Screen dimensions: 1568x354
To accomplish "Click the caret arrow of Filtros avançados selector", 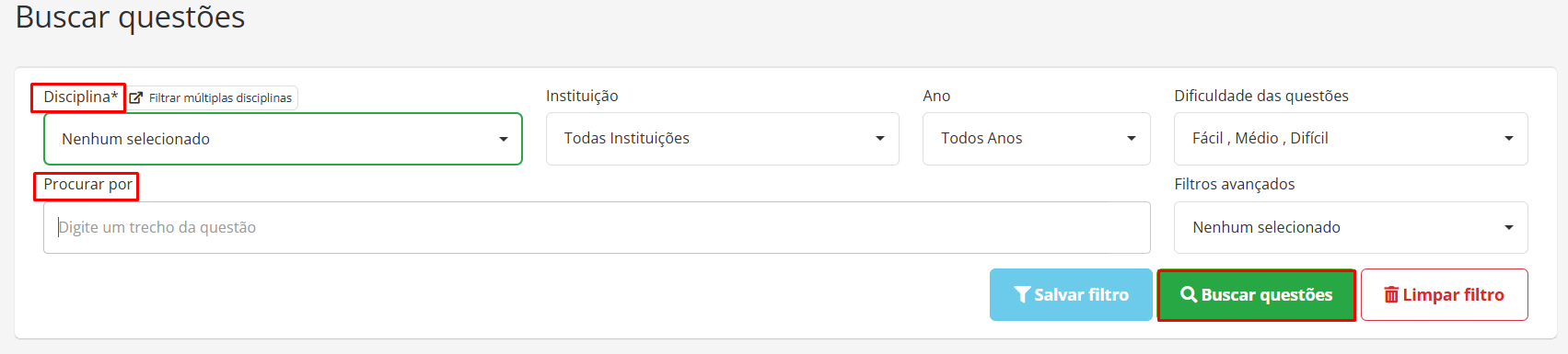I will coord(1509,227).
